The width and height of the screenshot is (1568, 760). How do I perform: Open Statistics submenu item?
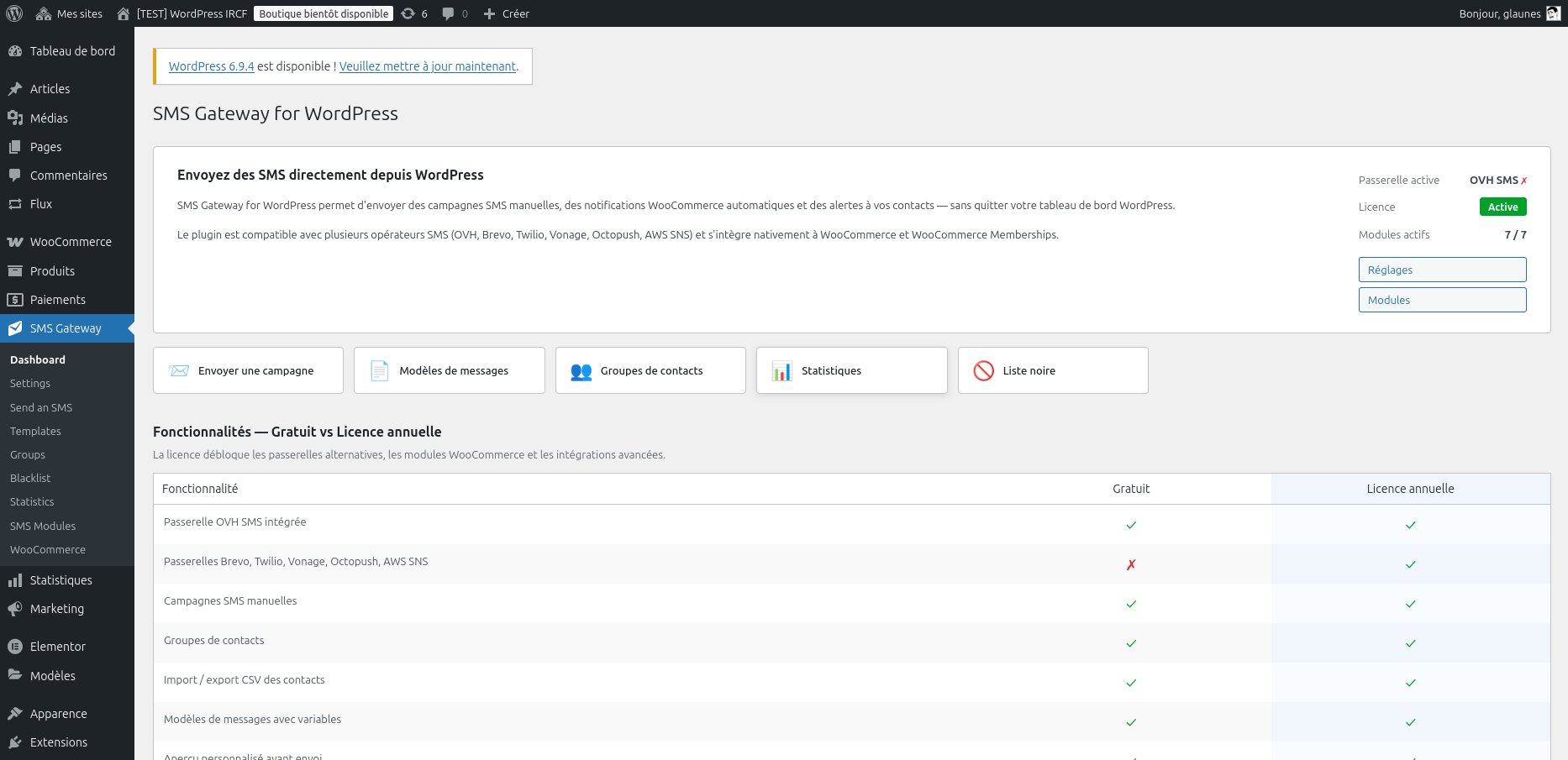pos(32,501)
